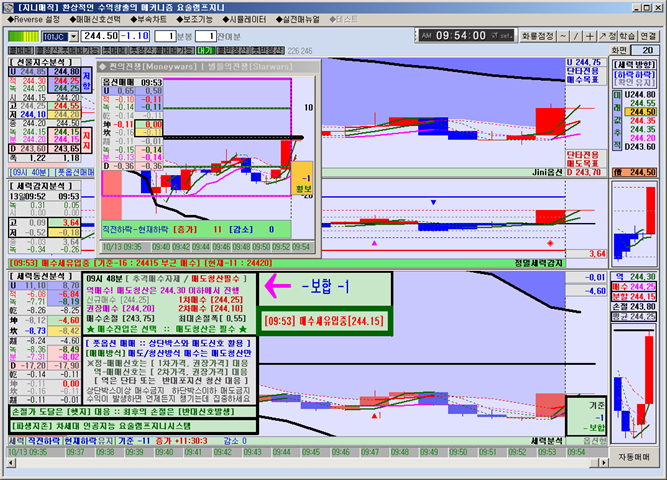Click the [09:53] 매수세유입중[244.15] alert box
The image size is (667, 480).
click(x=324, y=321)
